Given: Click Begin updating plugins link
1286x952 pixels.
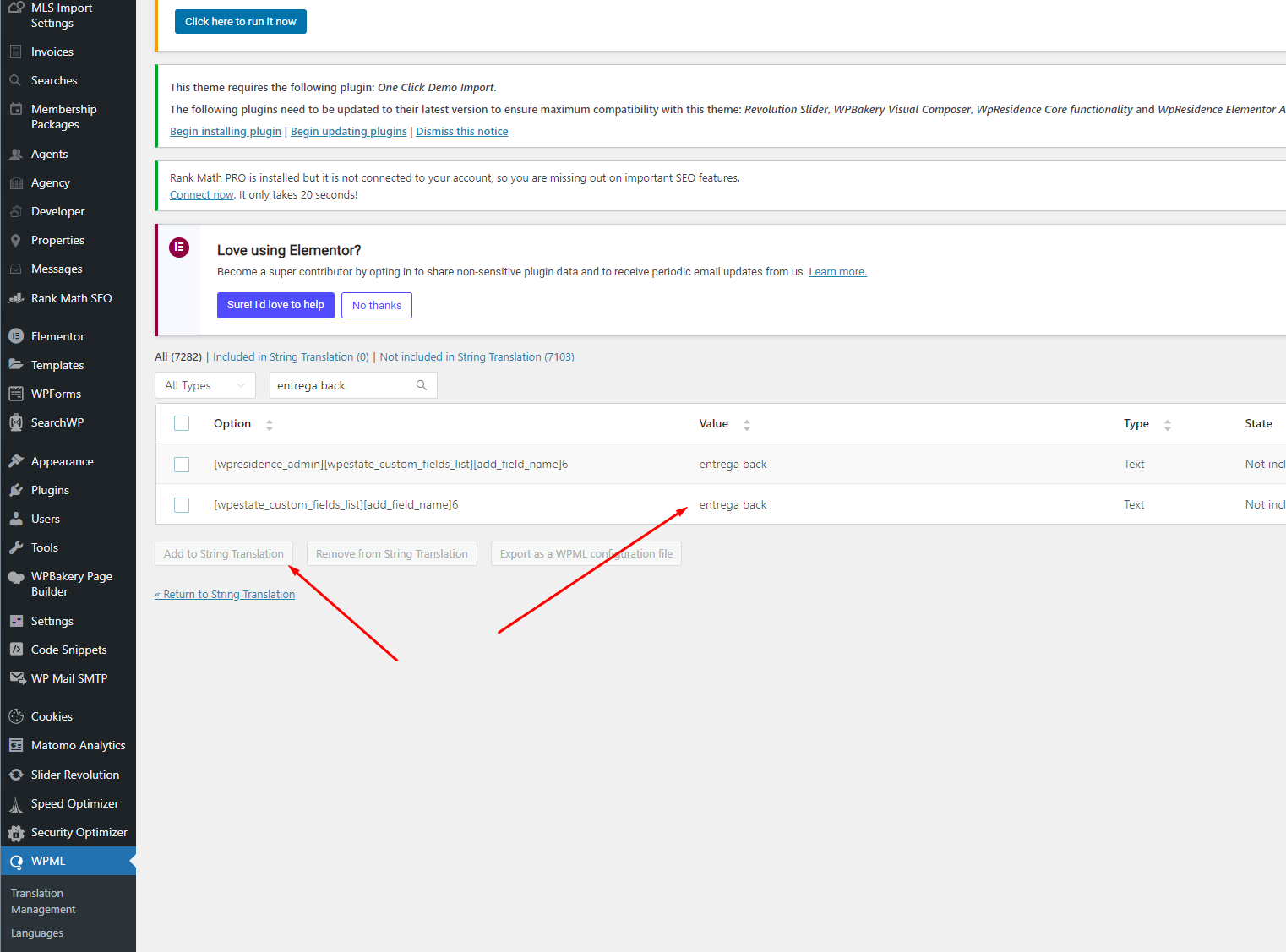Looking at the screenshot, I should tap(349, 131).
